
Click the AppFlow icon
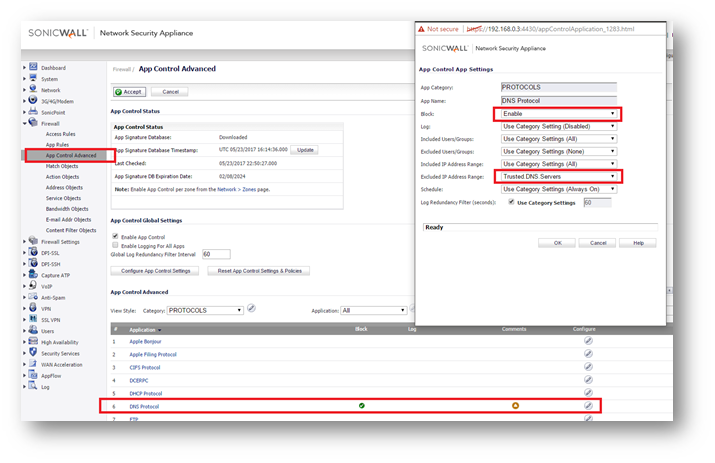point(33,375)
